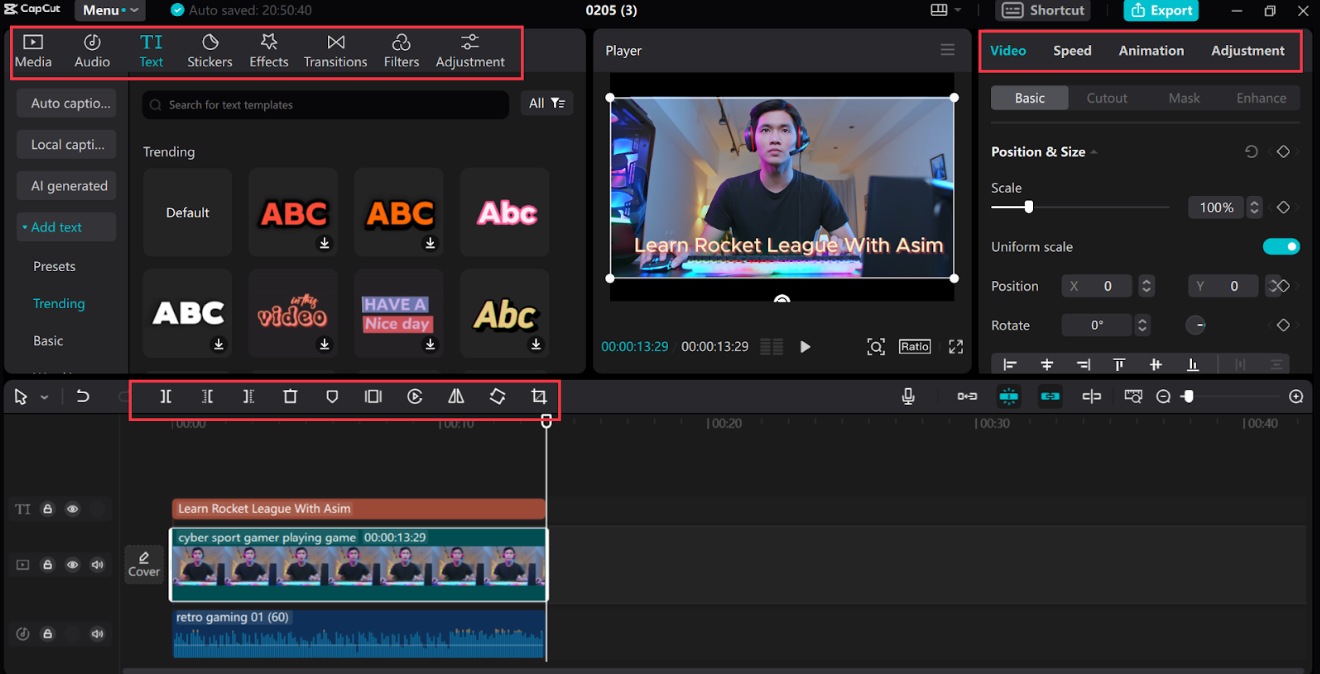This screenshot has height=674, width=1320.
Task: Reset Position & Size with the reset arrow
Action: pyautogui.click(x=1251, y=152)
